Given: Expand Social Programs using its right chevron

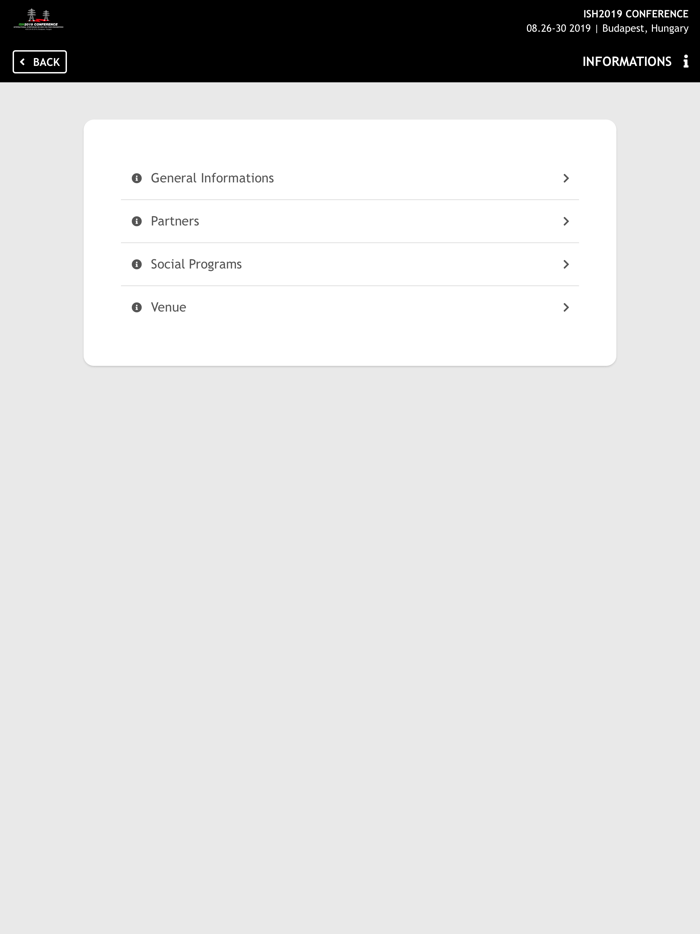Looking at the screenshot, I should [x=566, y=264].
